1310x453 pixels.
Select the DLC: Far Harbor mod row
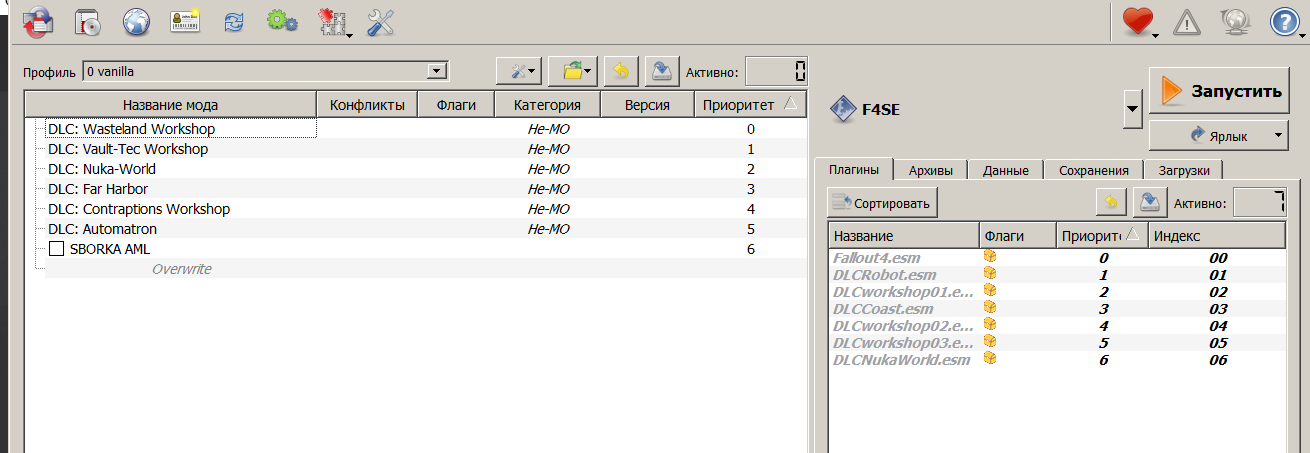click(x=102, y=189)
